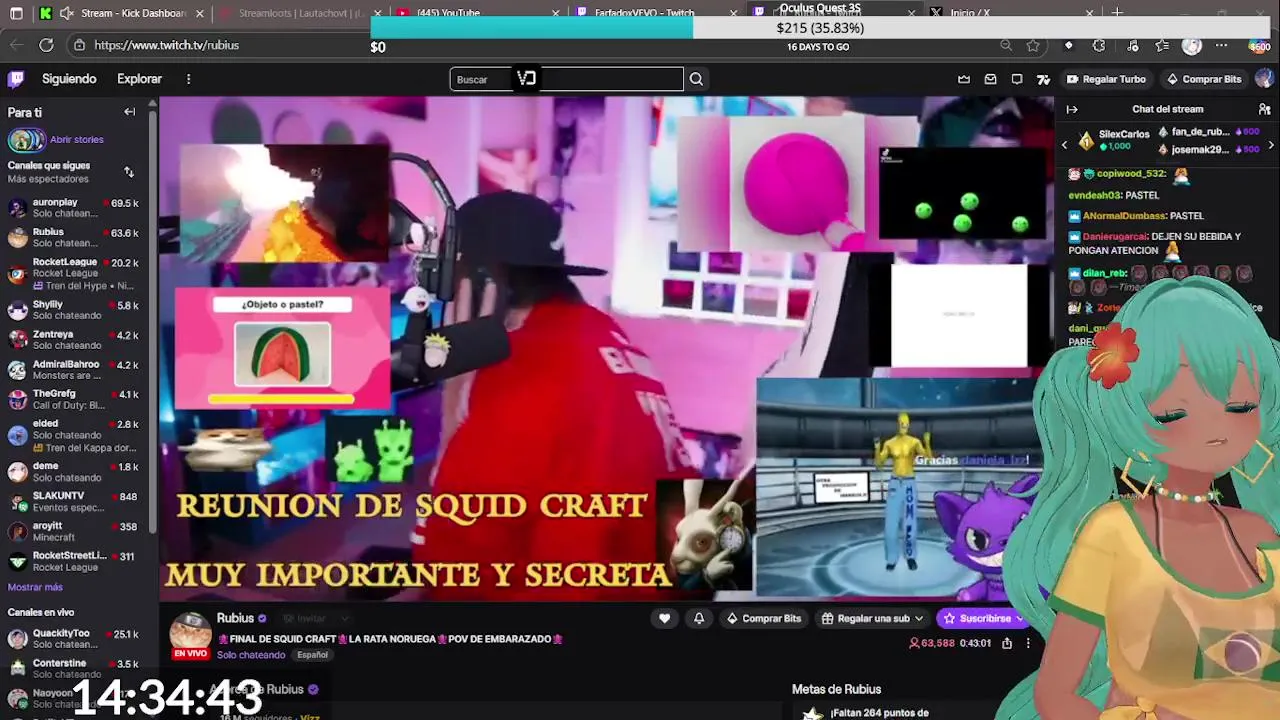Open AdmiralBahroo channel in sidebar
The image size is (1280, 720).
[x=73, y=370]
